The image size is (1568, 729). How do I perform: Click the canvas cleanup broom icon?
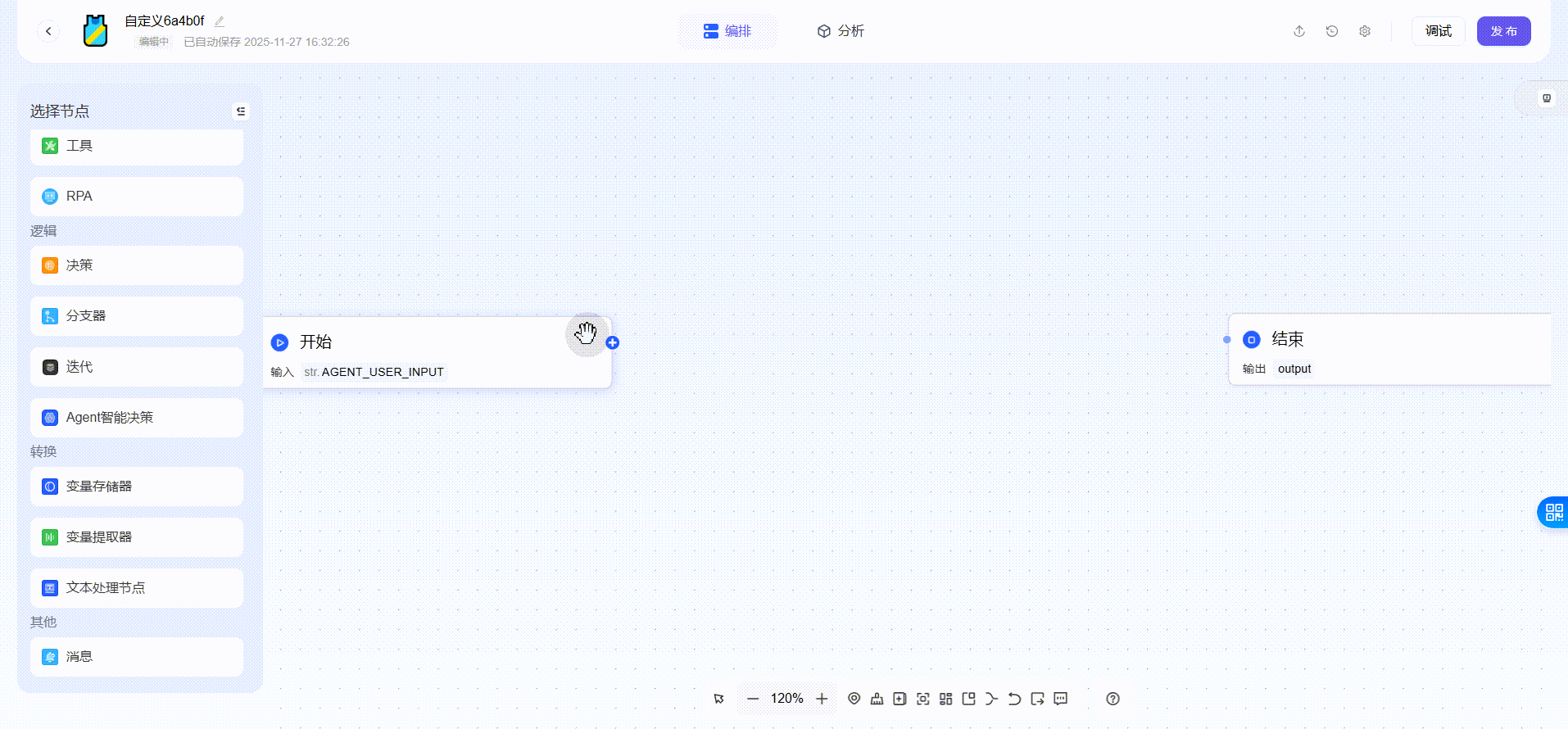[x=877, y=699]
